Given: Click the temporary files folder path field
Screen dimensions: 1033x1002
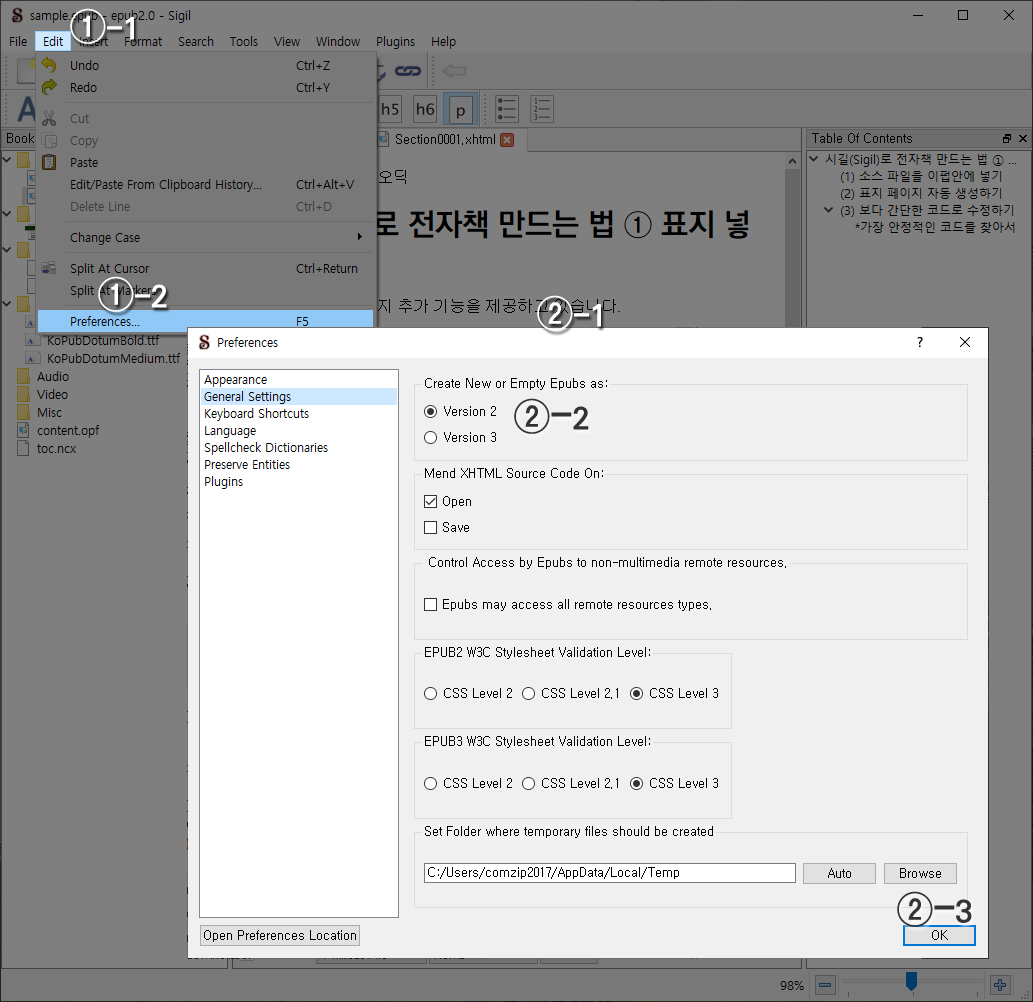Looking at the screenshot, I should pyautogui.click(x=609, y=873).
